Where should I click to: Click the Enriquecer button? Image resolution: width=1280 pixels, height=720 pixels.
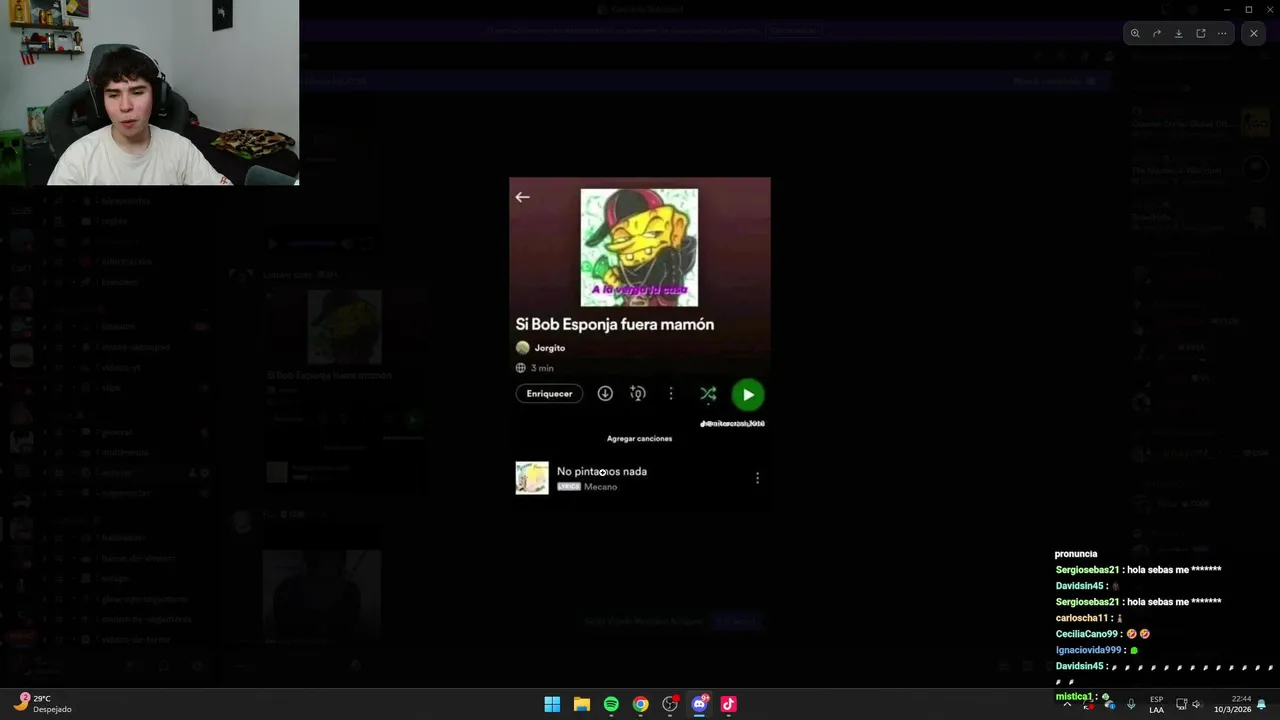tap(549, 394)
